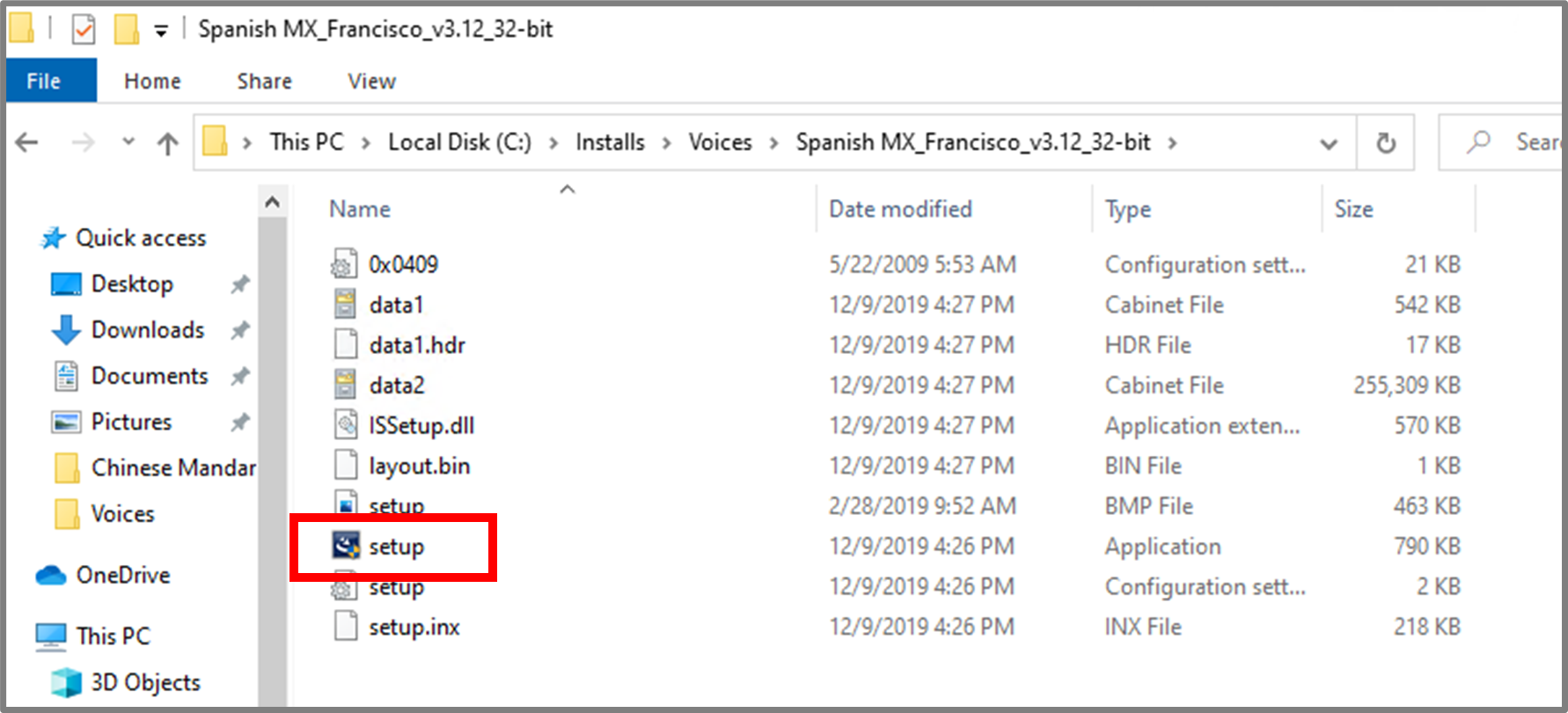Select This PC in the navigation pane
The height and width of the screenshot is (713, 1568).
click(x=113, y=636)
